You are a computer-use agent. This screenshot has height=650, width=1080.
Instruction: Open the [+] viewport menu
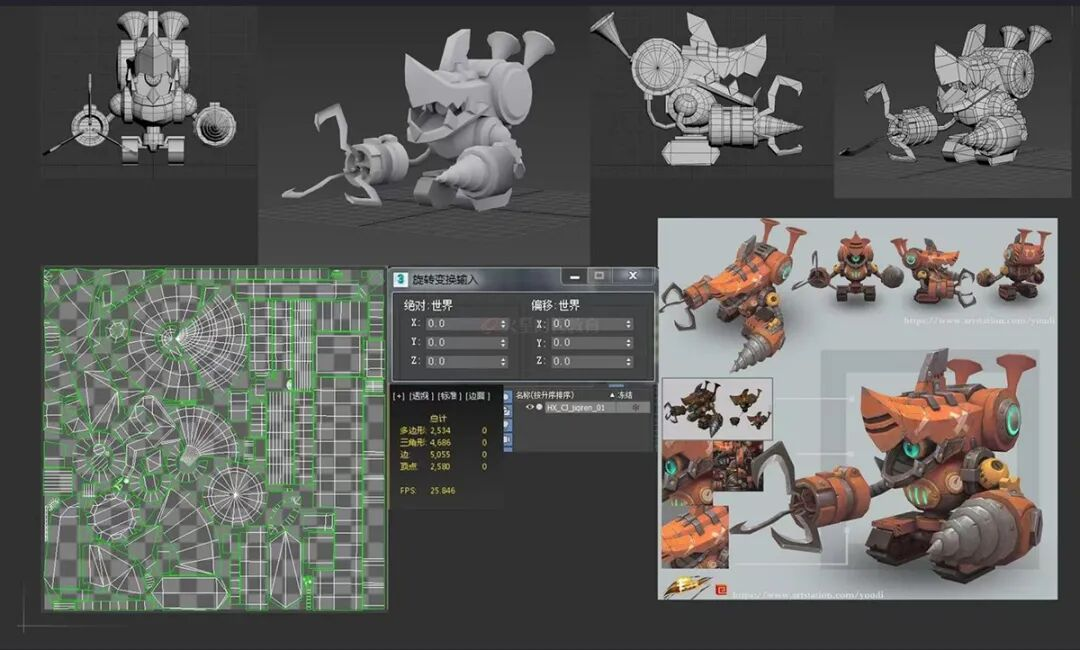pyautogui.click(x=398, y=396)
